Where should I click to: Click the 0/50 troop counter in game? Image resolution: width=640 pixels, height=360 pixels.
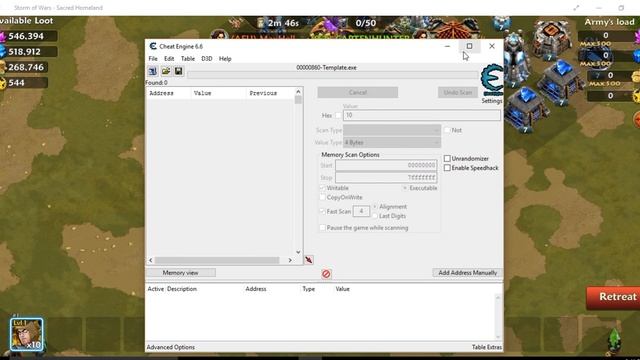[366, 23]
